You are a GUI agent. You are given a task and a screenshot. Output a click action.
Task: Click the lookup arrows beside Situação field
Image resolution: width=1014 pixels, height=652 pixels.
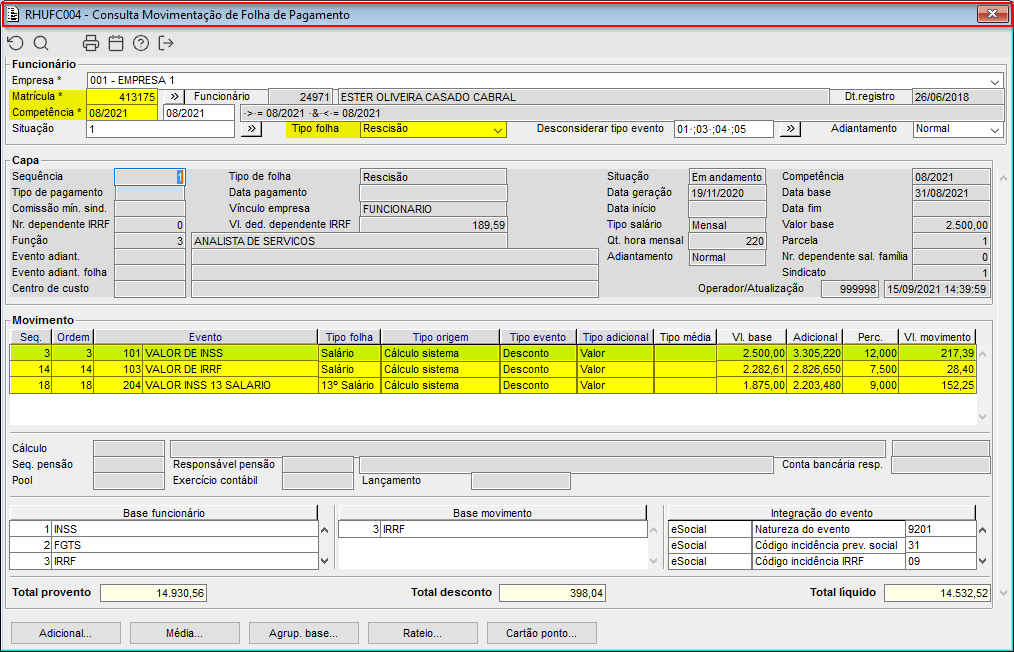click(251, 129)
